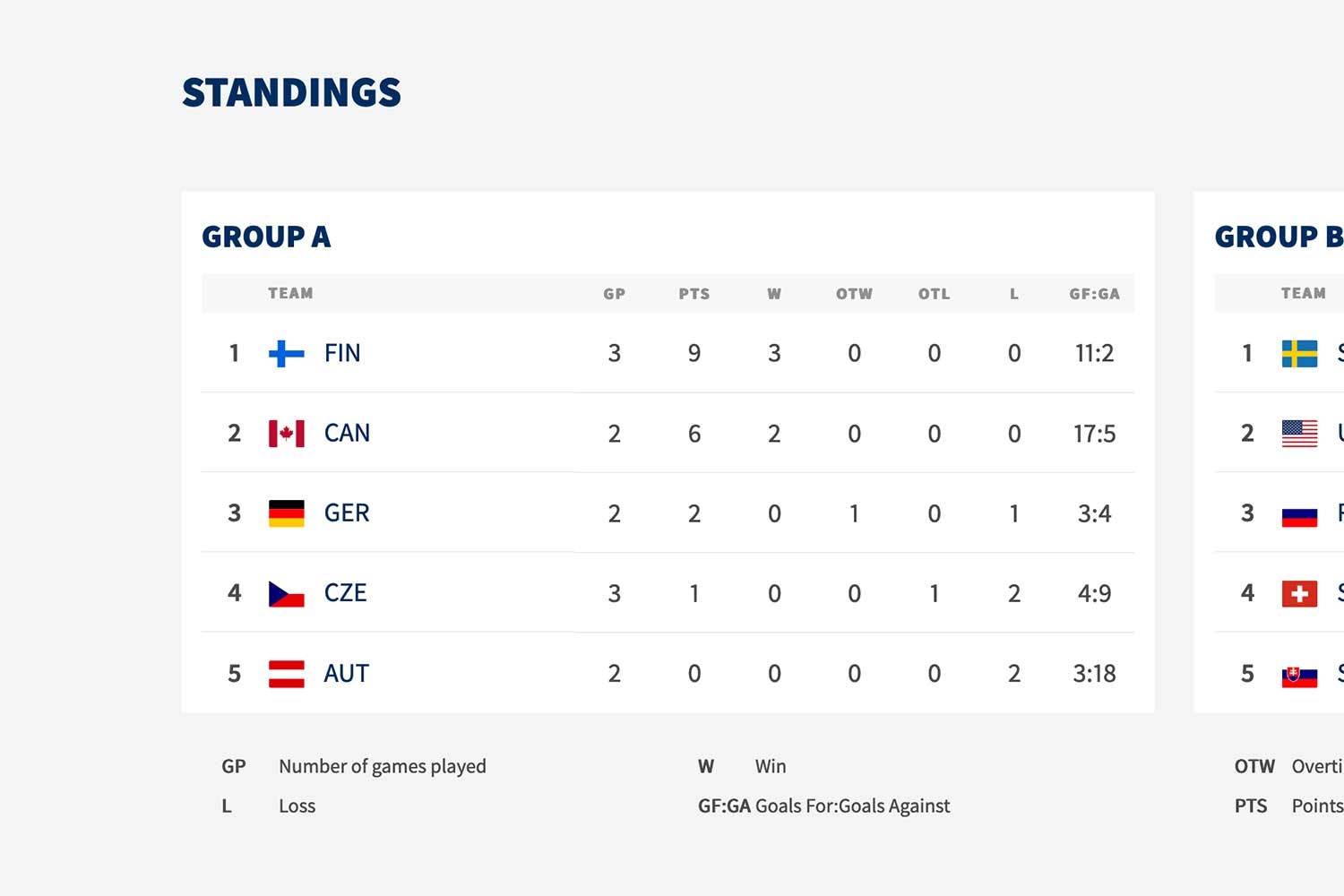Click the Canada flag icon
Screen dimensions: 1344x896
(x=287, y=434)
